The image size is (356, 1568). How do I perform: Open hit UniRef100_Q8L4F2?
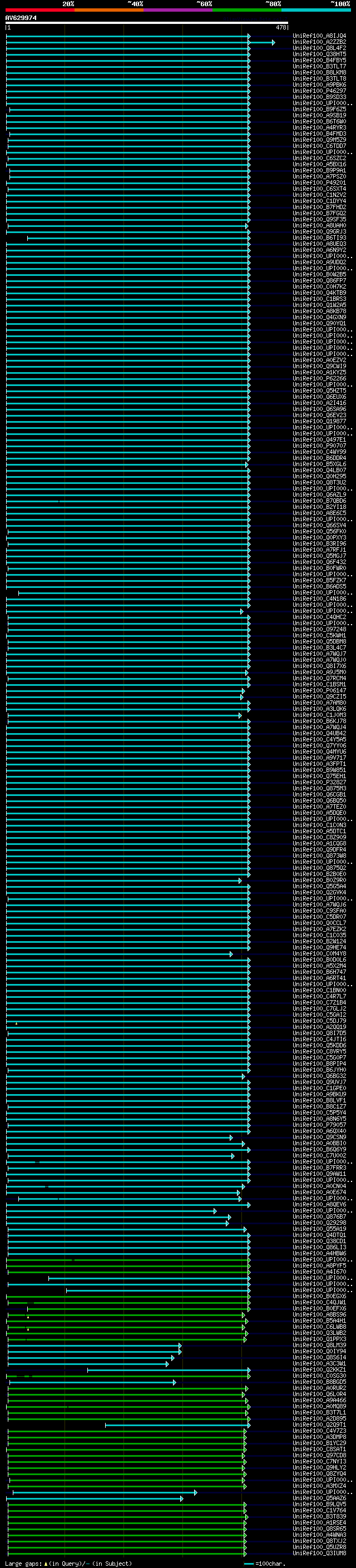pyautogui.click(x=319, y=48)
